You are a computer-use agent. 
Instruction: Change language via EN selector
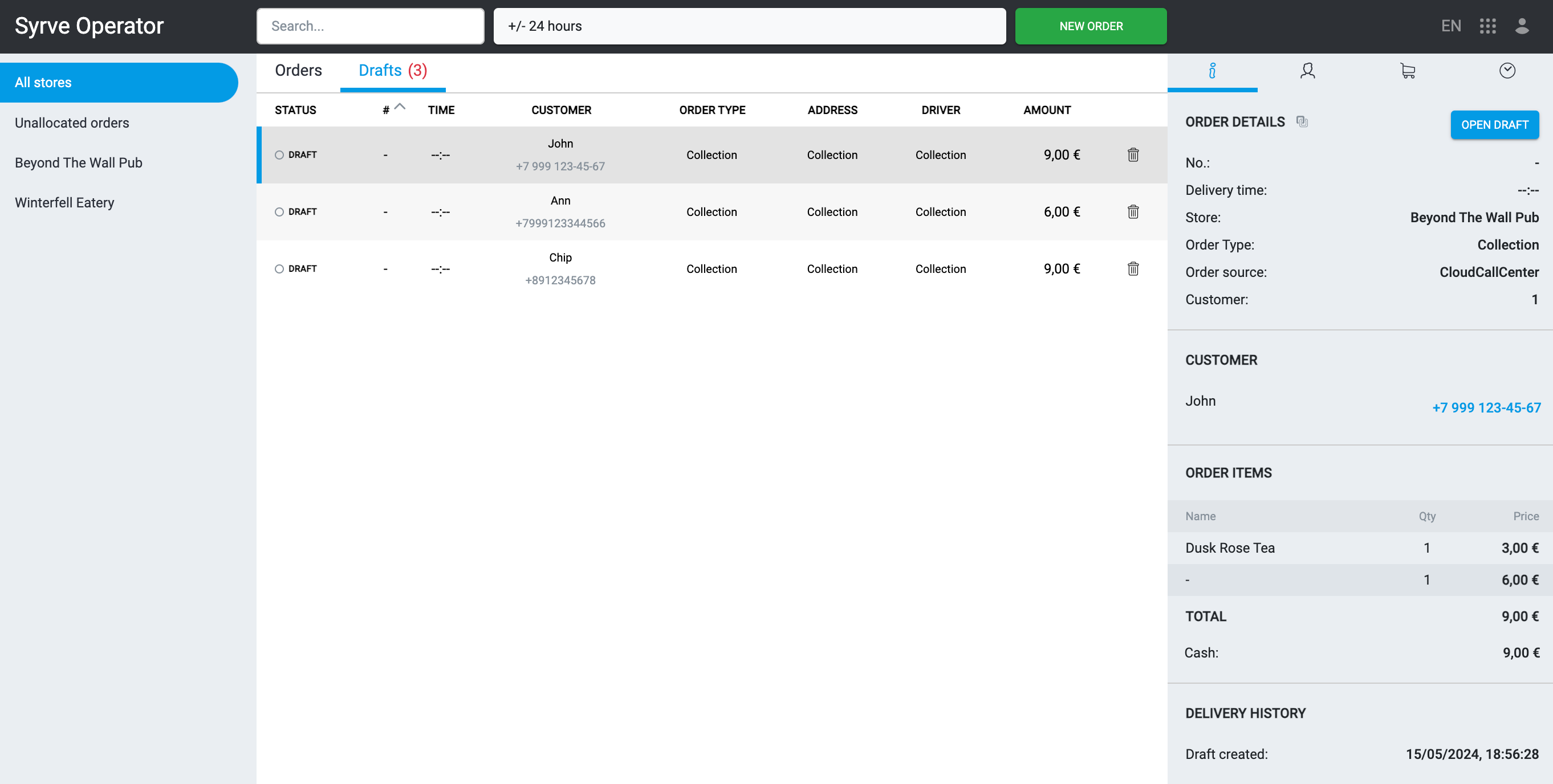click(1450, 26)
